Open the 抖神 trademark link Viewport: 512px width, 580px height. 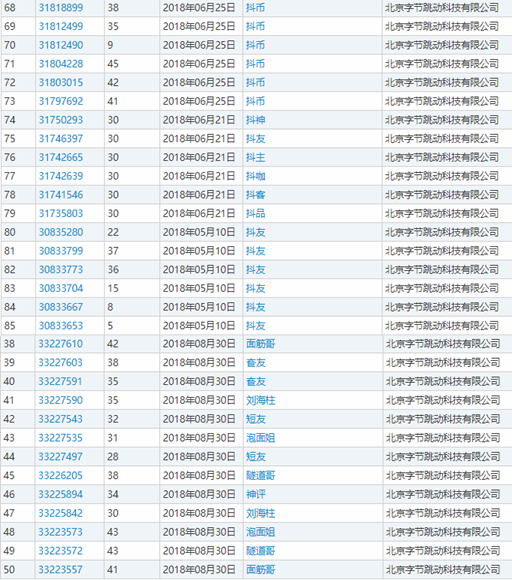point(255,120)
